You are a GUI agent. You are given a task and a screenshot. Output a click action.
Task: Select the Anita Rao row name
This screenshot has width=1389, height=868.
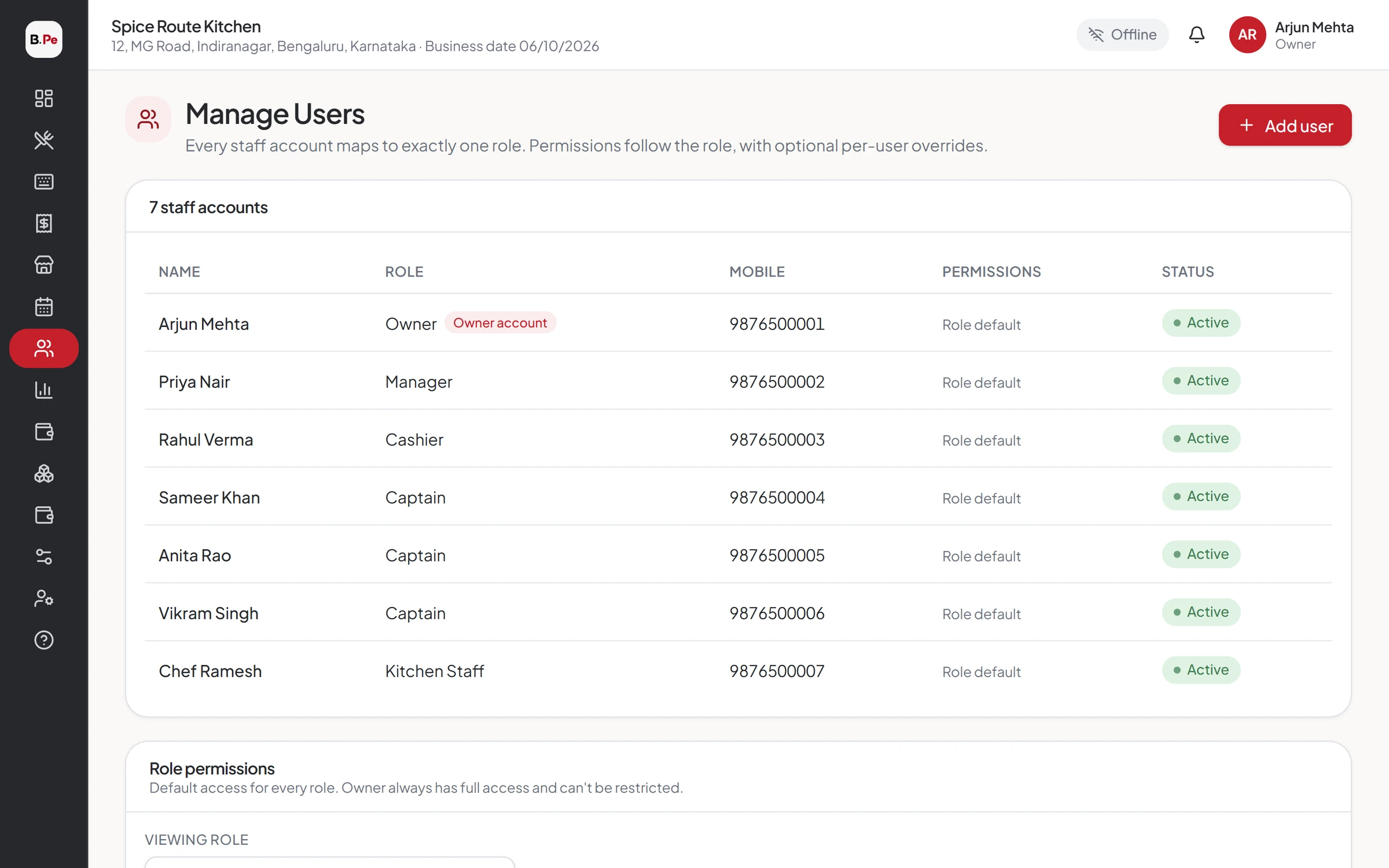(x=194, y=556)
